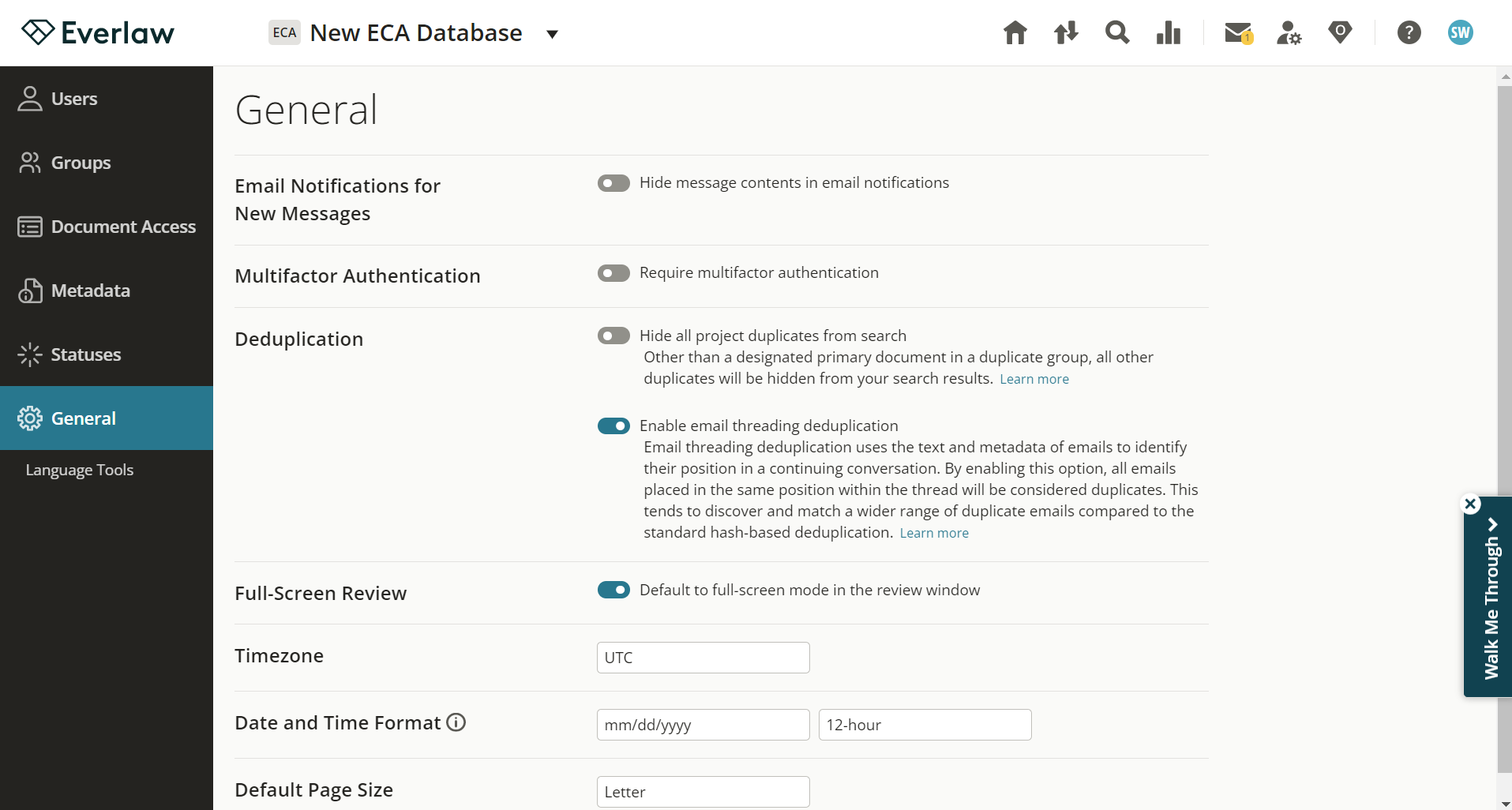
Task: Click the Users person icon in sidebar
Action: (x=30, y=99)
